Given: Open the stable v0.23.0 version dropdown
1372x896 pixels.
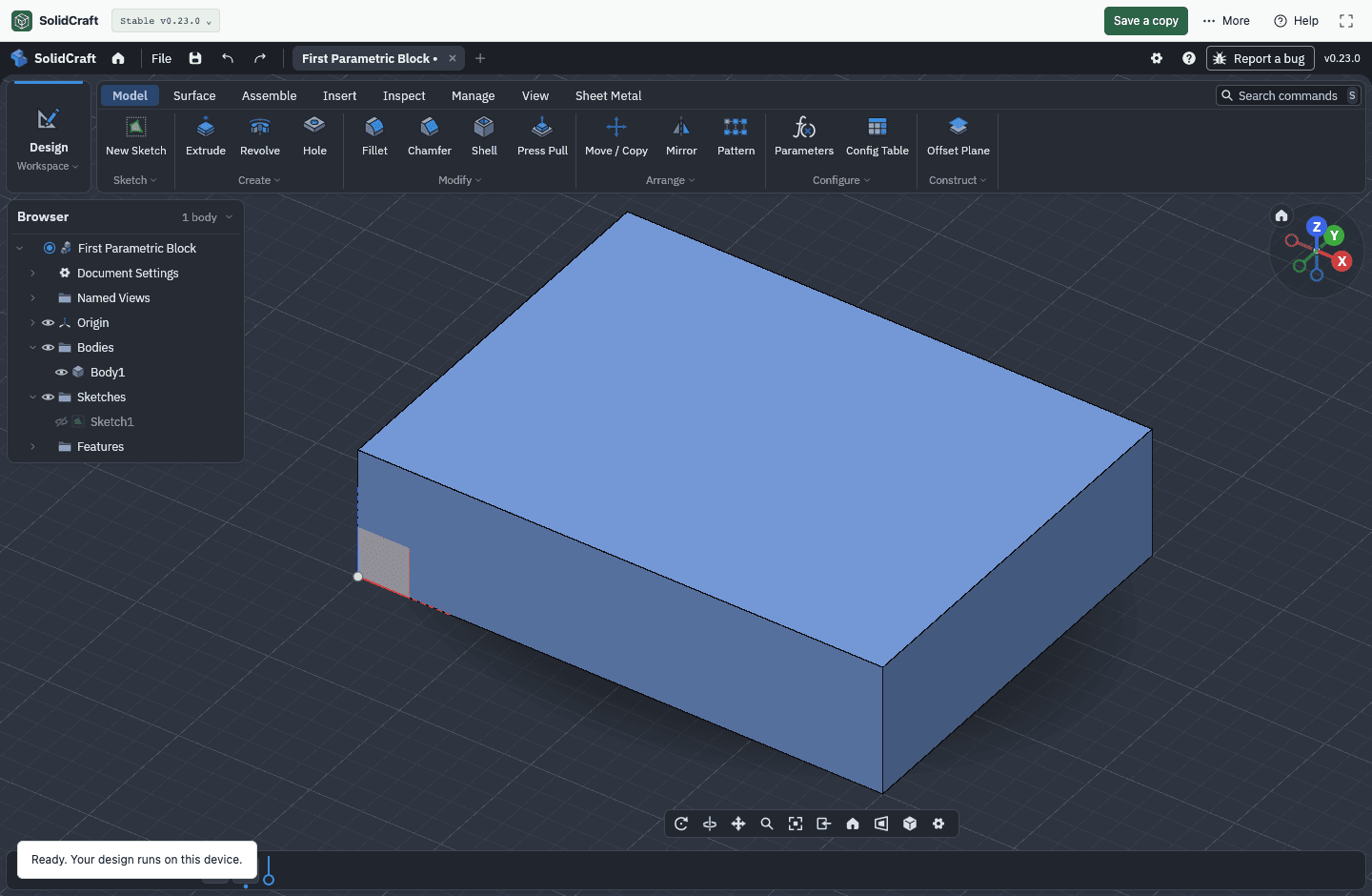Looking at the screenshot, I should pos(166,21).
